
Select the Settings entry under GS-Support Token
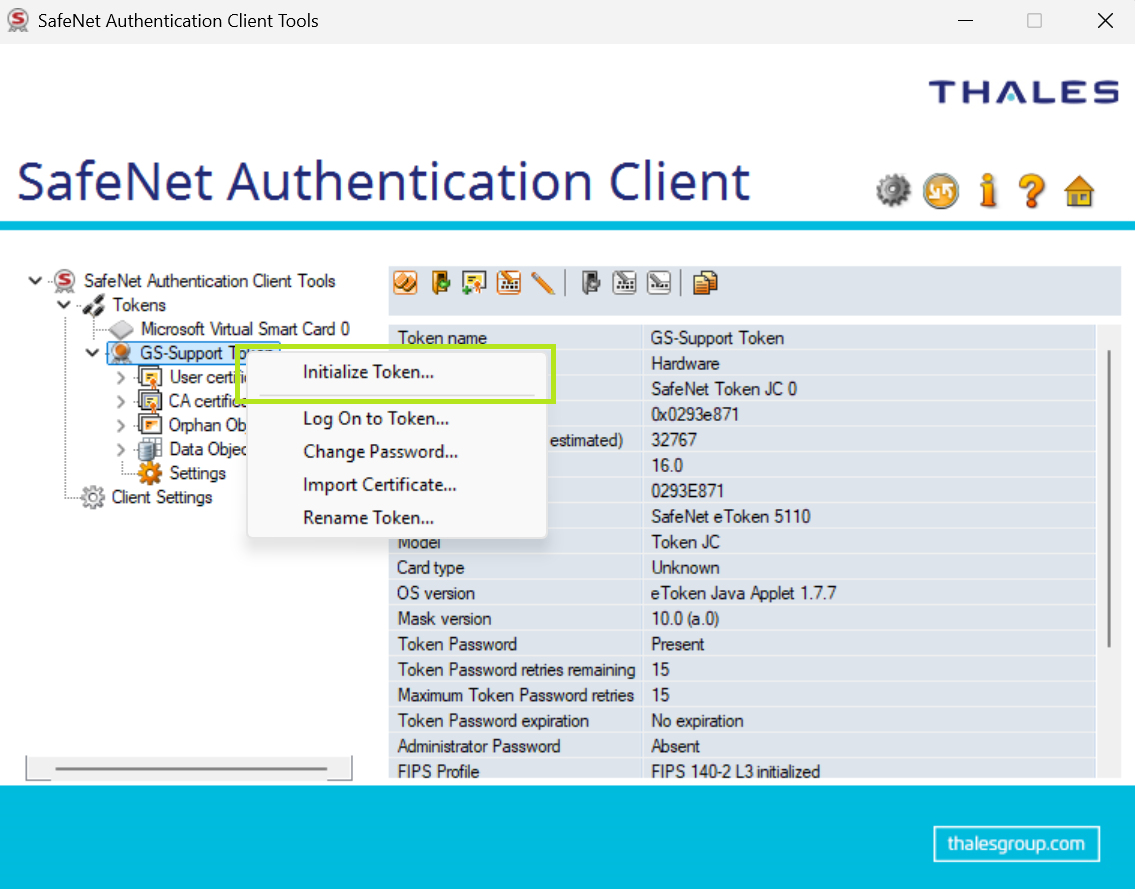pyautogui.click(x=197, y=473)
